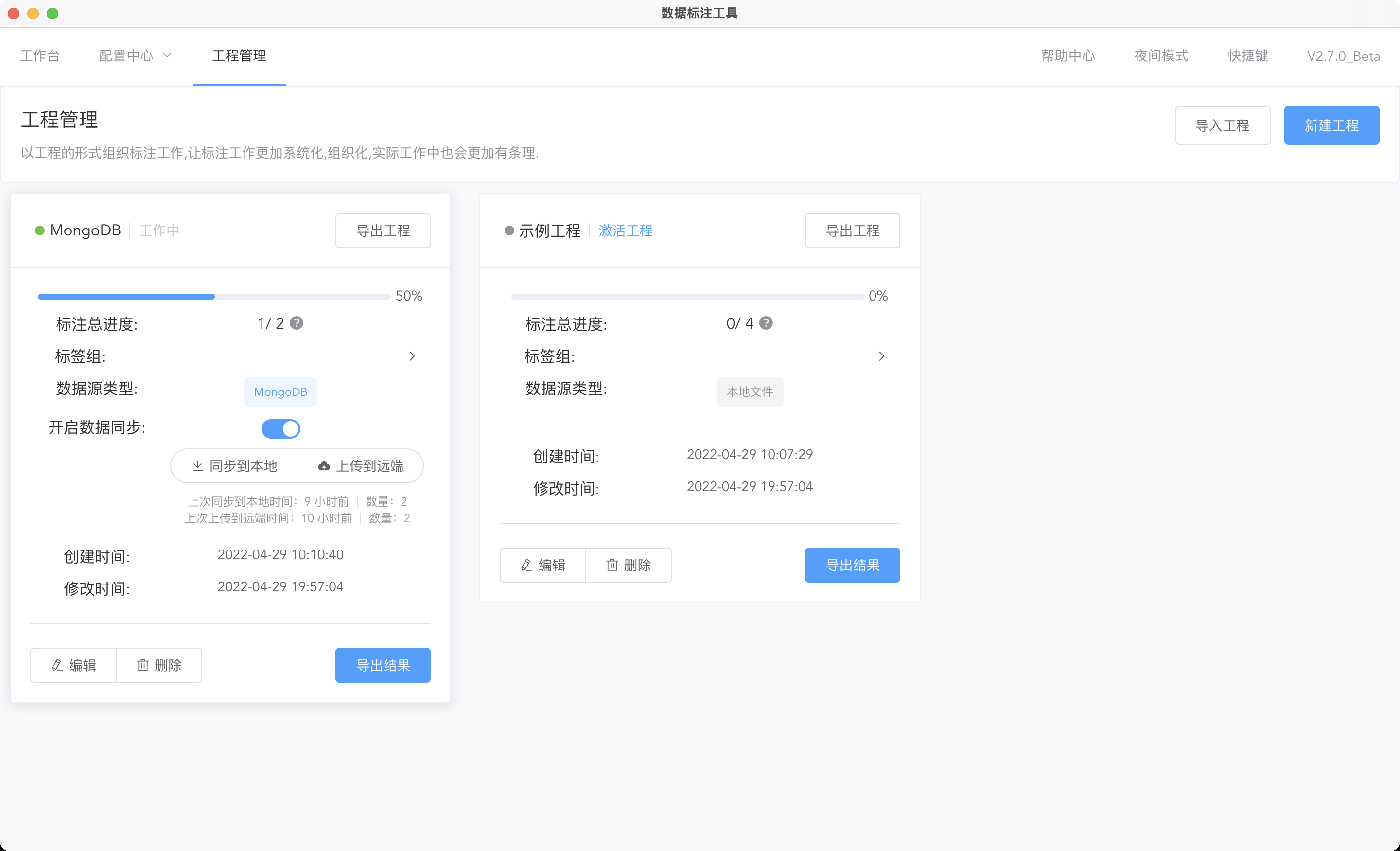The width and height of the screenshot is (1400, 851).
Task: Expand 标签组 chevron in 示例工程 card
Action: pyautogui.click(x=881, y=356)
